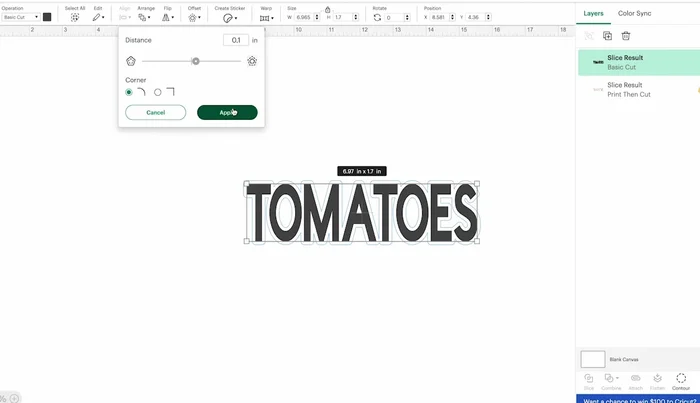The width and height of the screenshot is (700, 403).
Task: Apply the offset
Action: (227, 112)
